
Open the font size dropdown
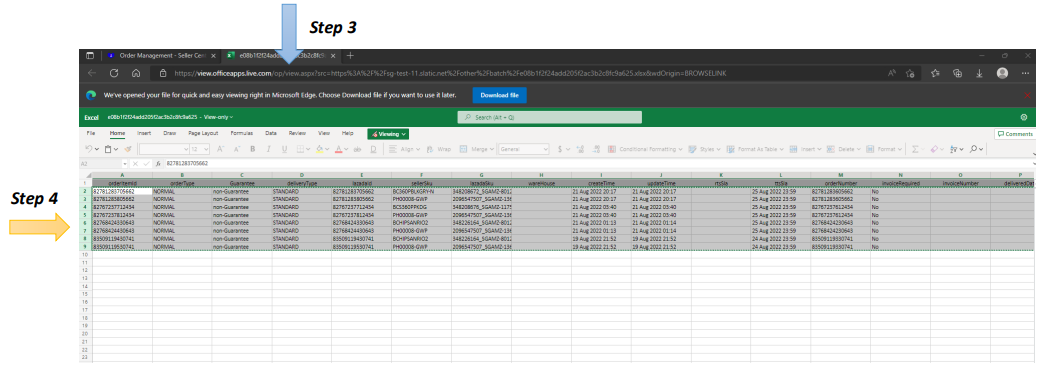click(200, 149)
